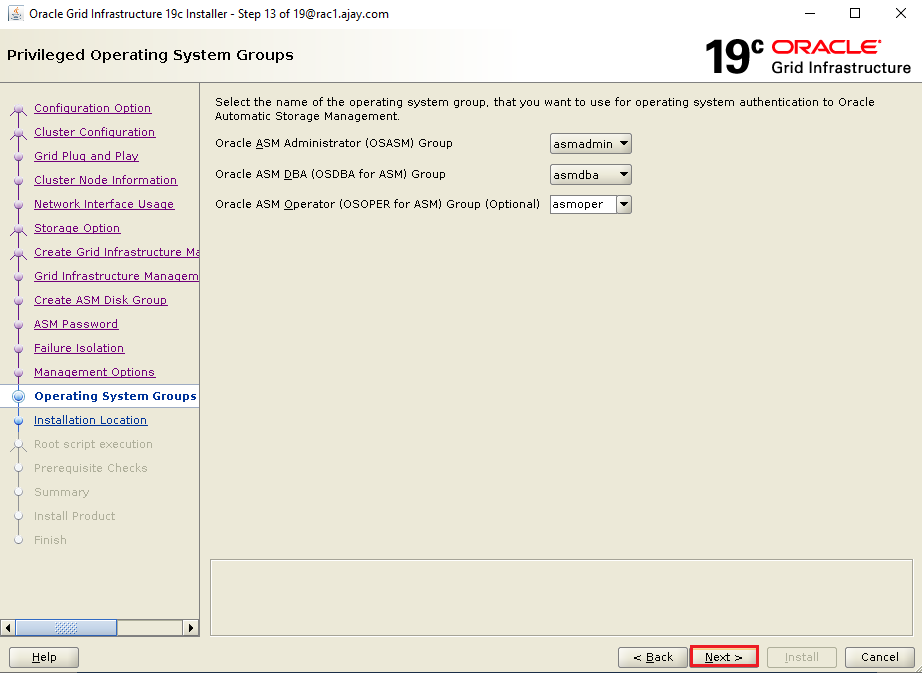922x673 pixels.
Task: Proceed with the Next button
Action: [724, 657]
